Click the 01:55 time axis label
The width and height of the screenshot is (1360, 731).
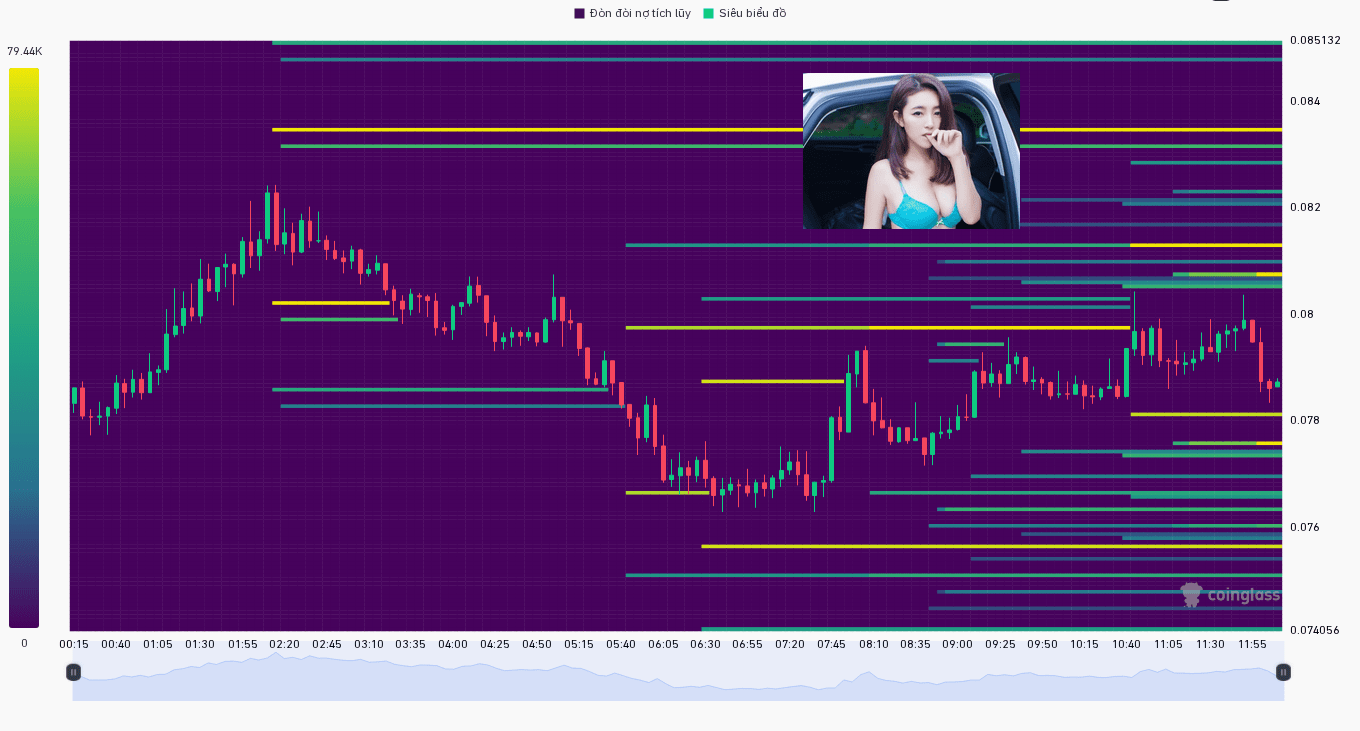(x=242, y=644)
